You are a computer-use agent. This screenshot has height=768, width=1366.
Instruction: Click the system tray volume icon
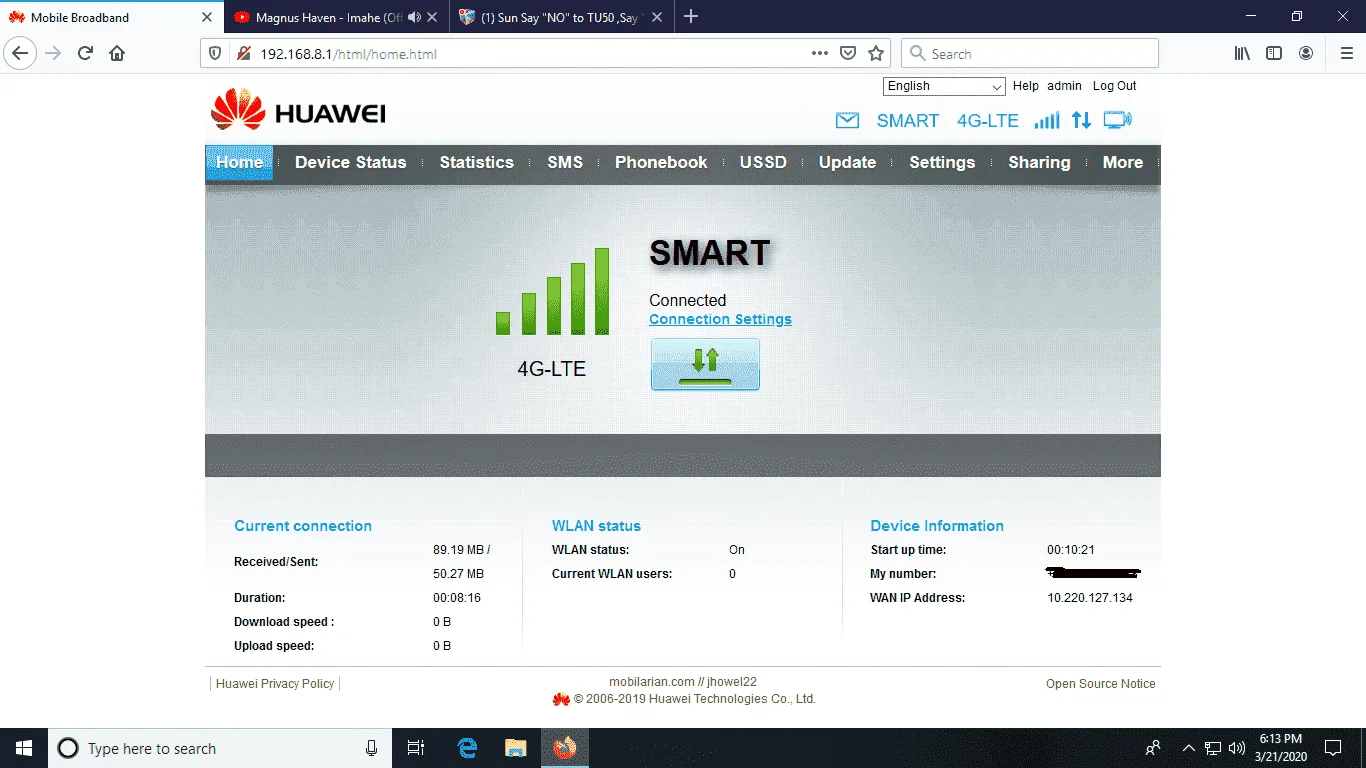(1237, 748)
